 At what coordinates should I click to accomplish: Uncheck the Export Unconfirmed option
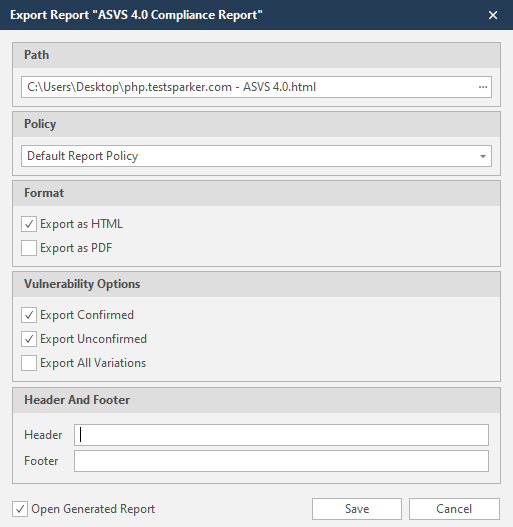click(x=29, y=339)
